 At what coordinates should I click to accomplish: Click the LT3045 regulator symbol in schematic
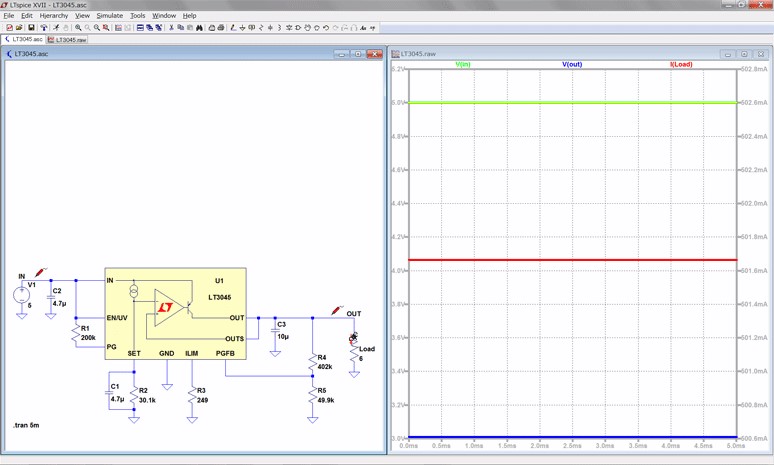tap(175, 310)
